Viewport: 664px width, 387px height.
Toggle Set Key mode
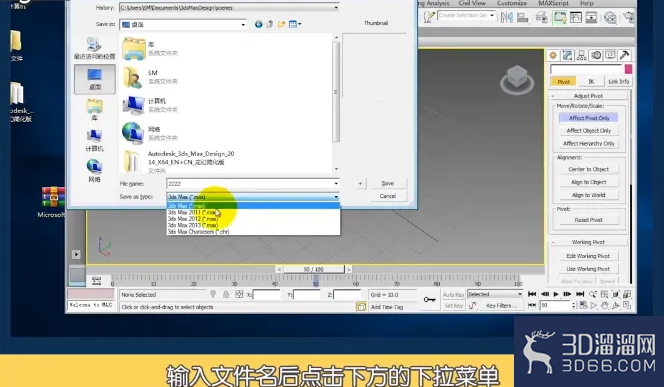click(x=453, y=306)
